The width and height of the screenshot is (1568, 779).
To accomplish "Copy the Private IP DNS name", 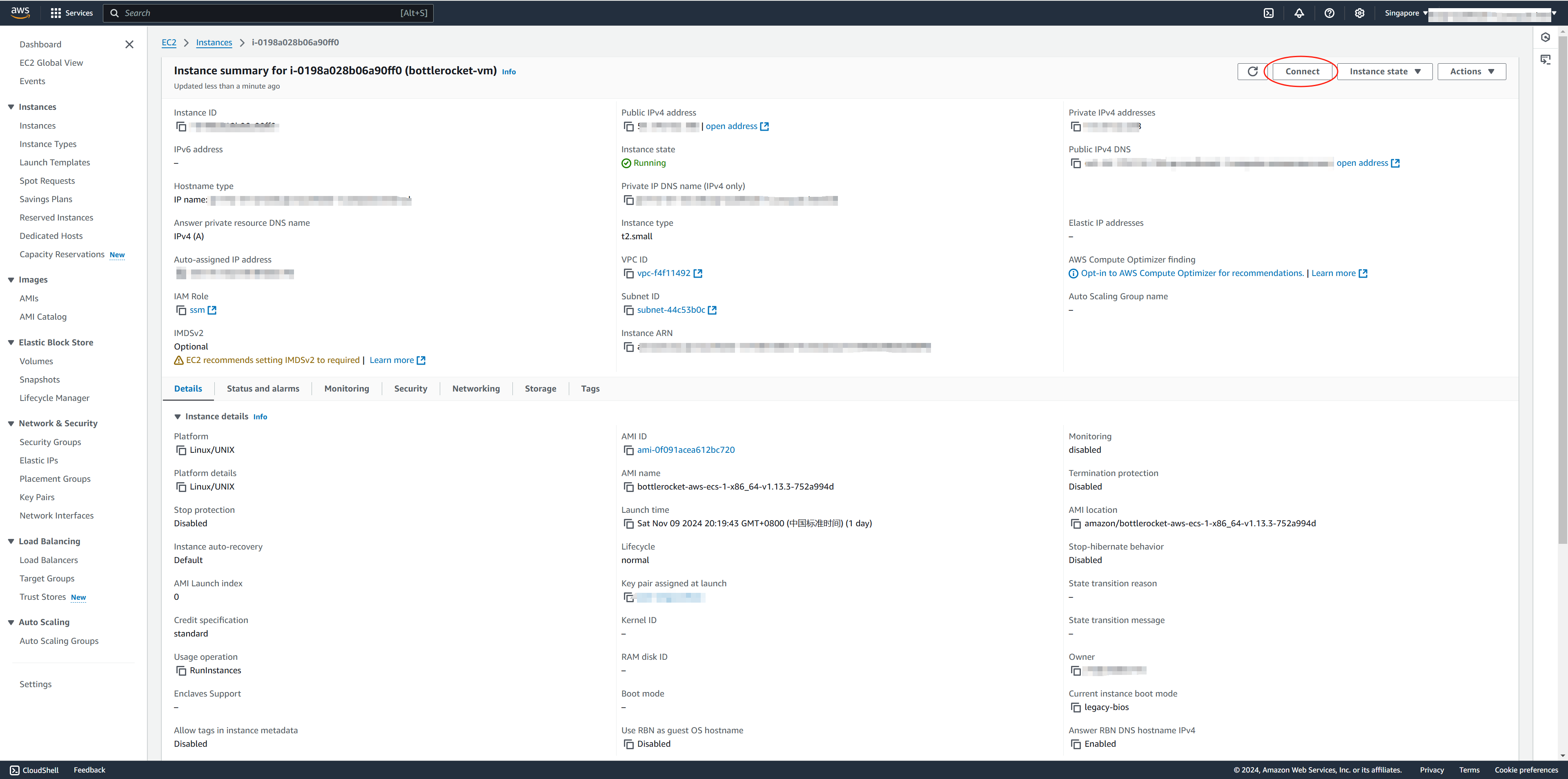I will coord(629,200).
